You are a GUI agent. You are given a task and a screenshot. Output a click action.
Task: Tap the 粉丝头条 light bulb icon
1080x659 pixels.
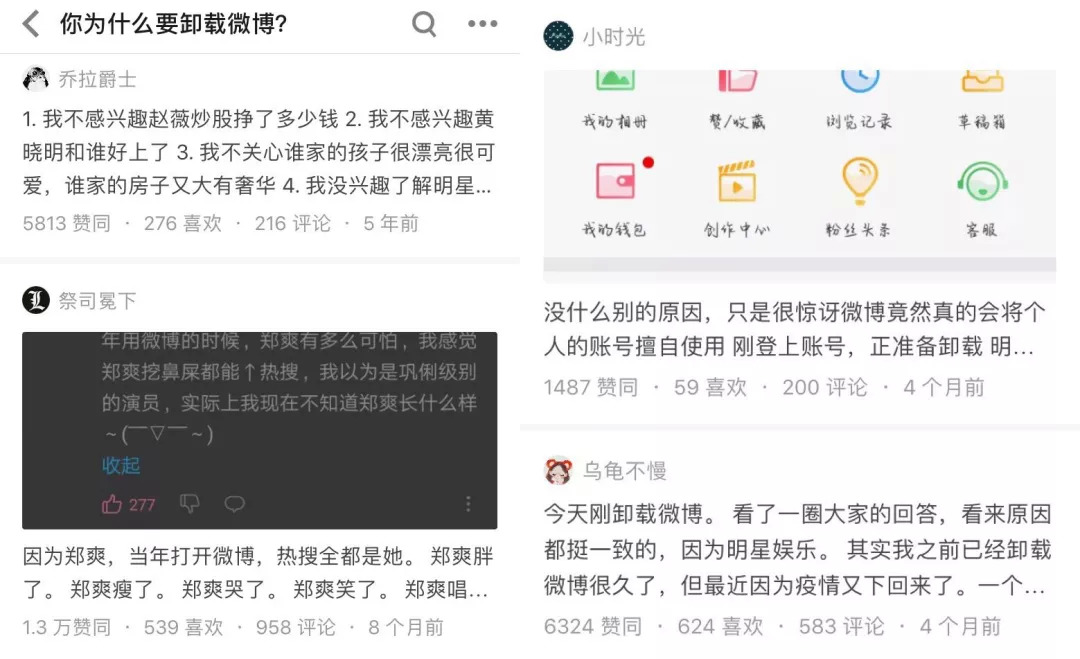860,180
